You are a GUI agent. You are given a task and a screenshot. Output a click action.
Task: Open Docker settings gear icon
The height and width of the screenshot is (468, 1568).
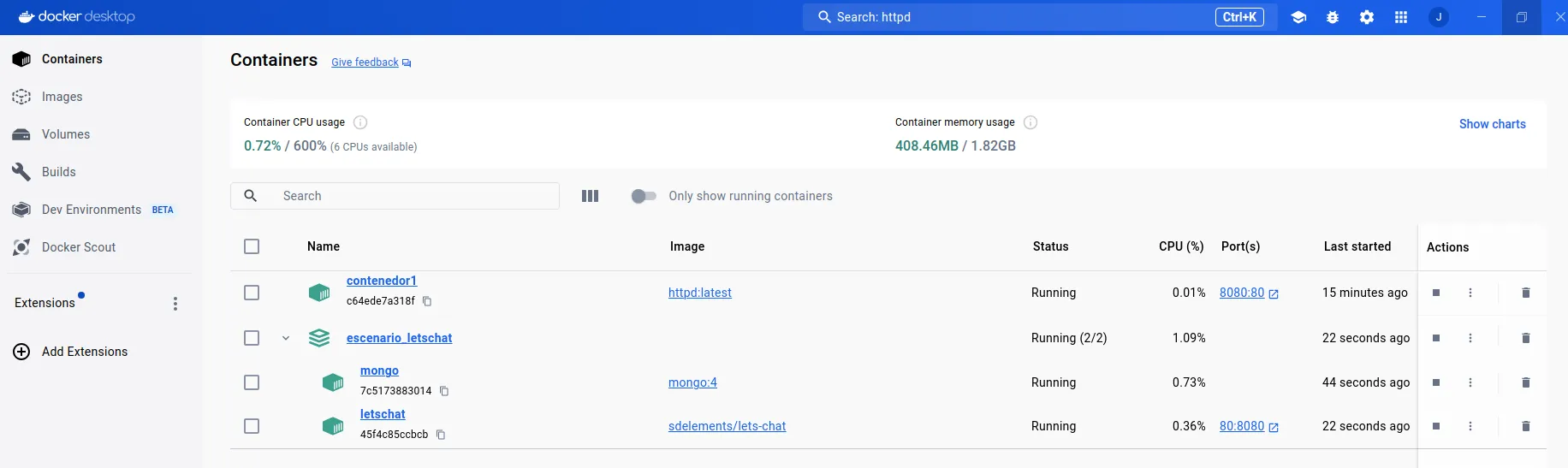(1367, 17)
